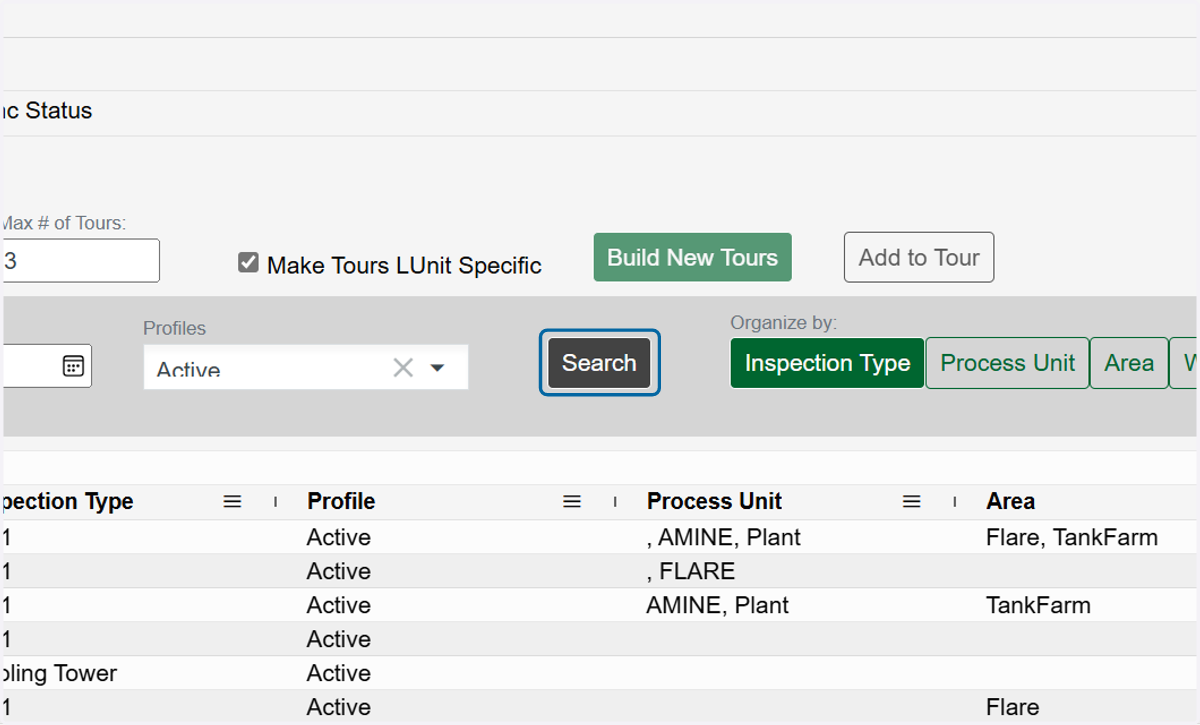Click the Process Unit column resize handle
The width and height of the screenshot is (1200, 725).
tap(955, 502)
